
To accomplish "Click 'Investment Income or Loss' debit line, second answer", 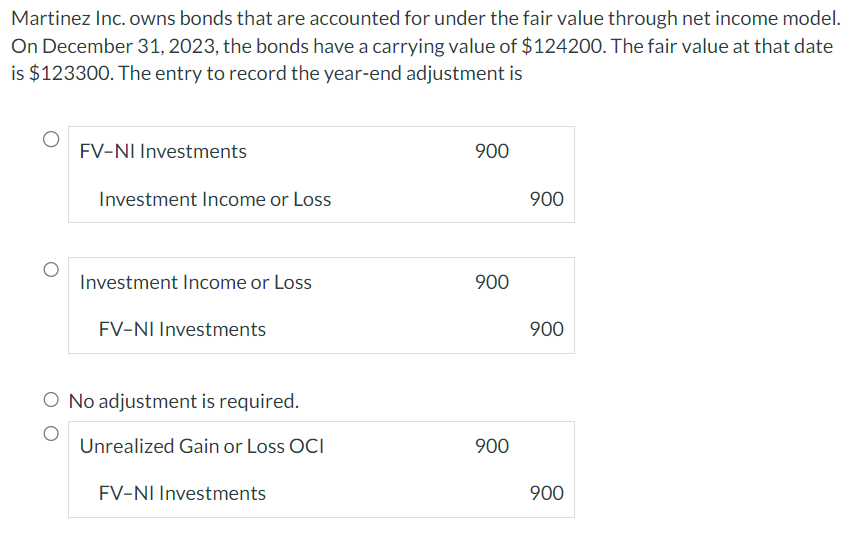I will coord(196,282).
